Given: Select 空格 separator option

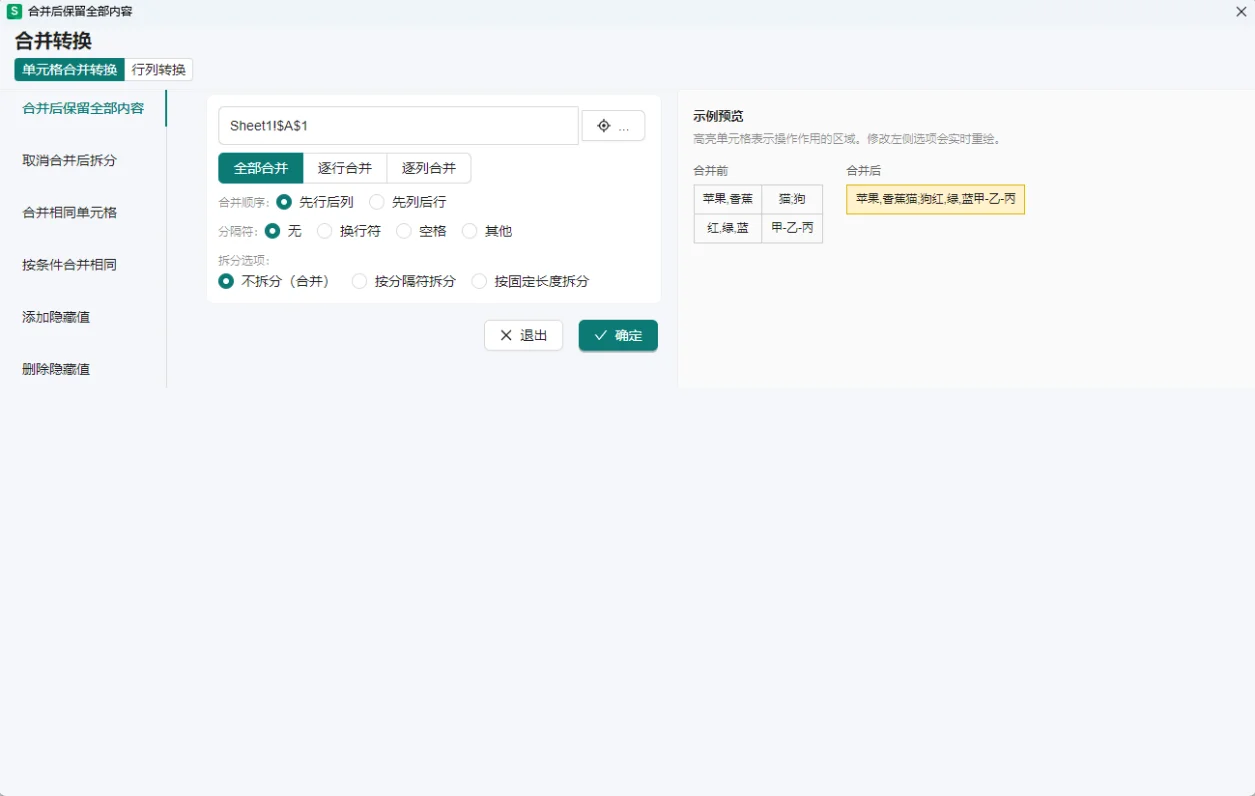Looking at the screenshot, I should (x=422, y=231).
